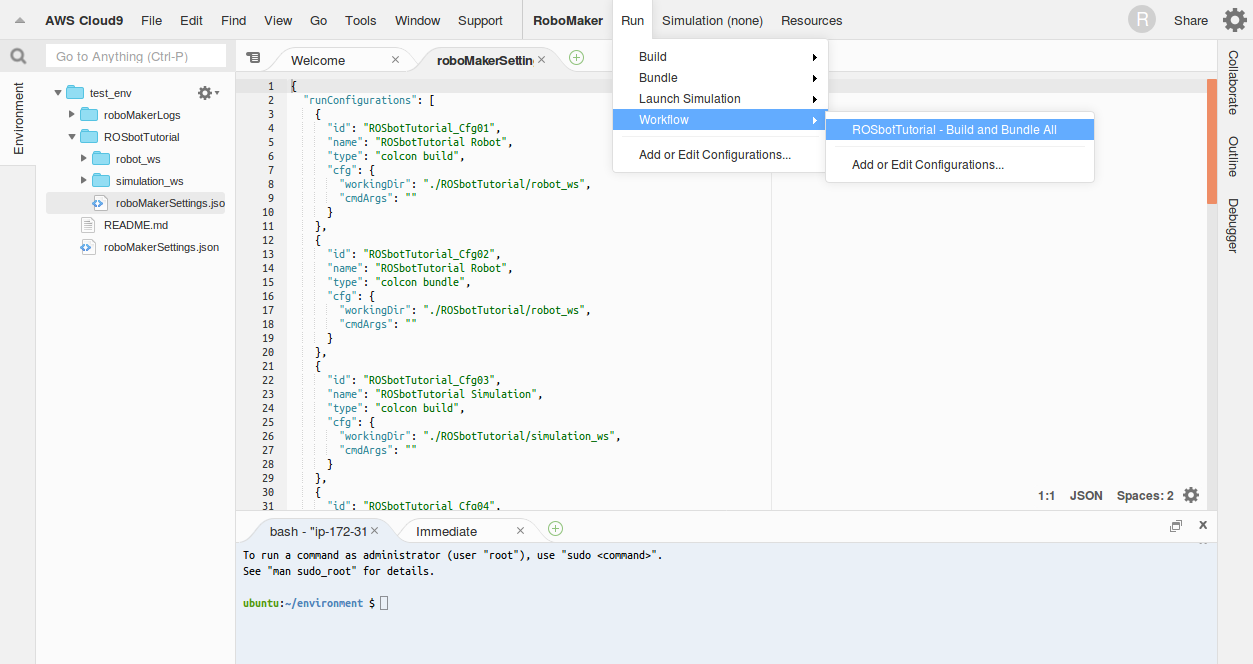Open the AWS Cloud9 menu
Screen dimensions: 1253x664
(x=84, y=20)
